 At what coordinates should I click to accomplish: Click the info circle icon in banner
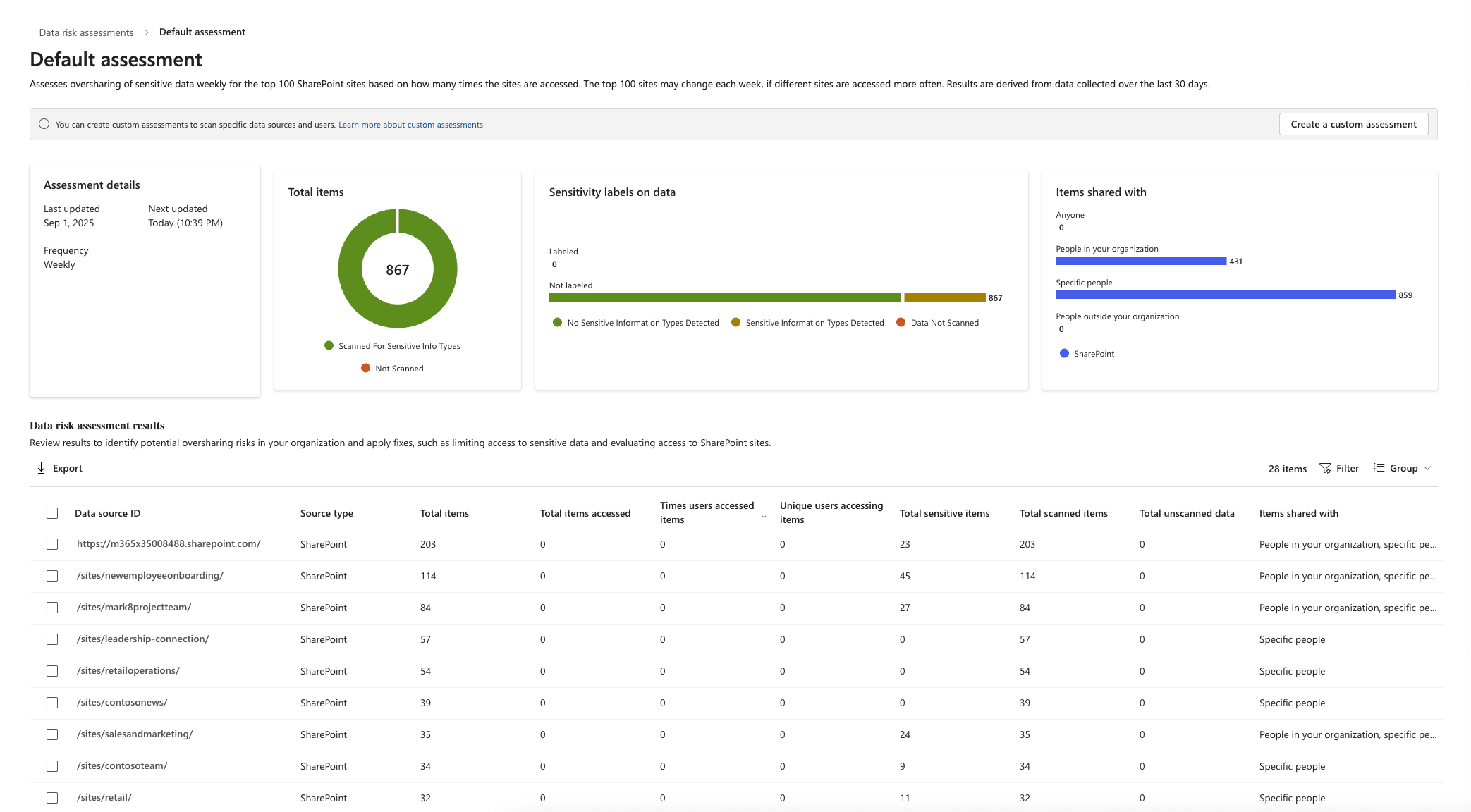(x=44, y=124)
